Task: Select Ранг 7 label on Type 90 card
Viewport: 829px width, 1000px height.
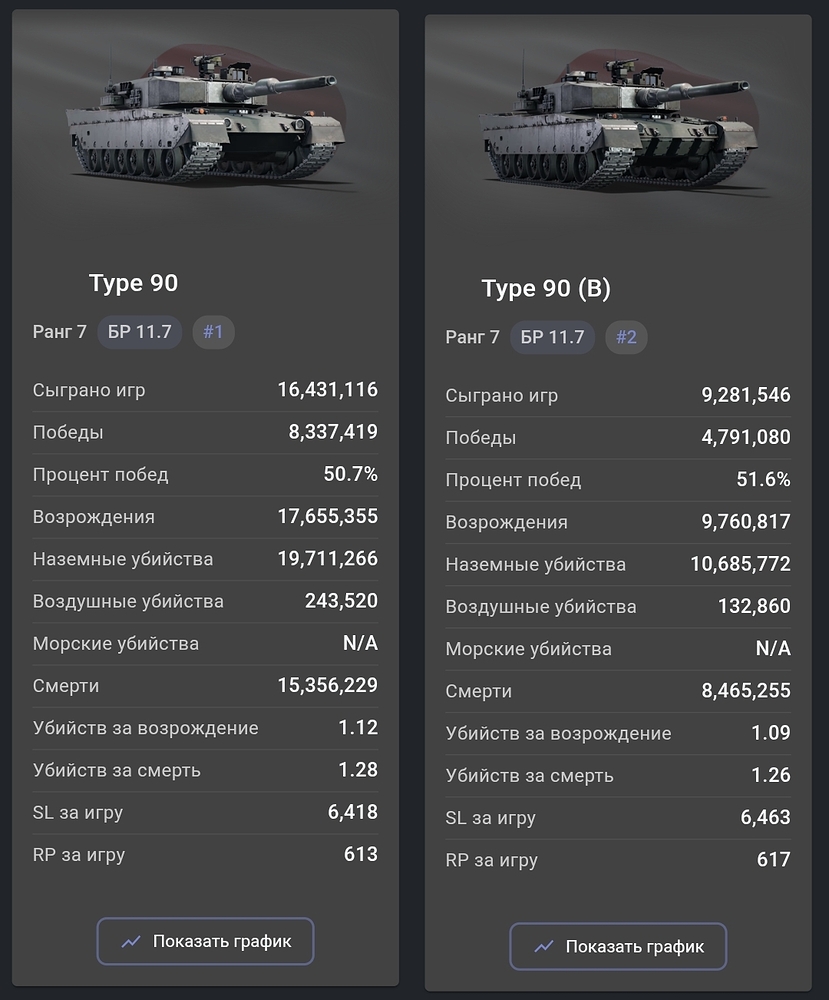Action: [x=59, y=332]
